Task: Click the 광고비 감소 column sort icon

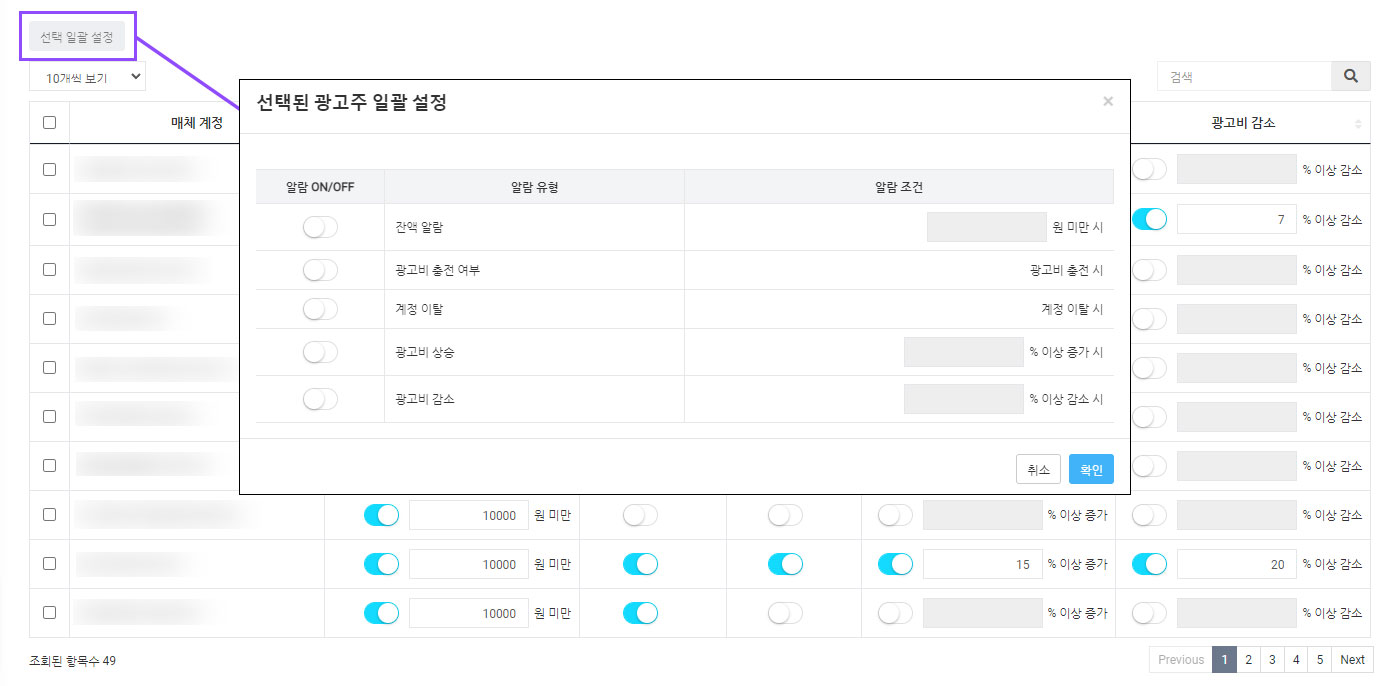Action: coord(1357,123)
